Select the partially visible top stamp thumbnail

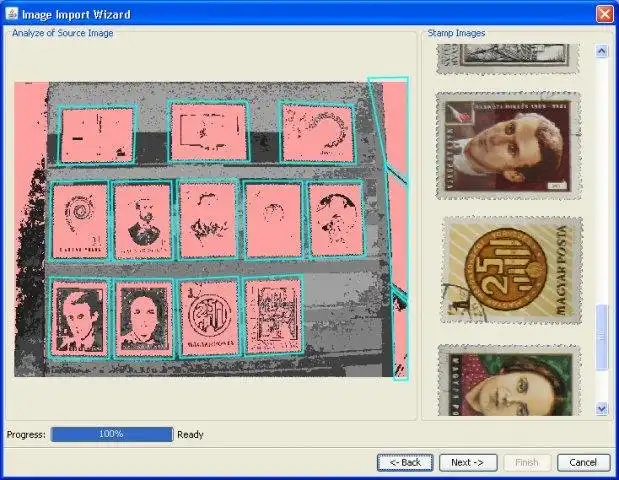coord(508,59)
